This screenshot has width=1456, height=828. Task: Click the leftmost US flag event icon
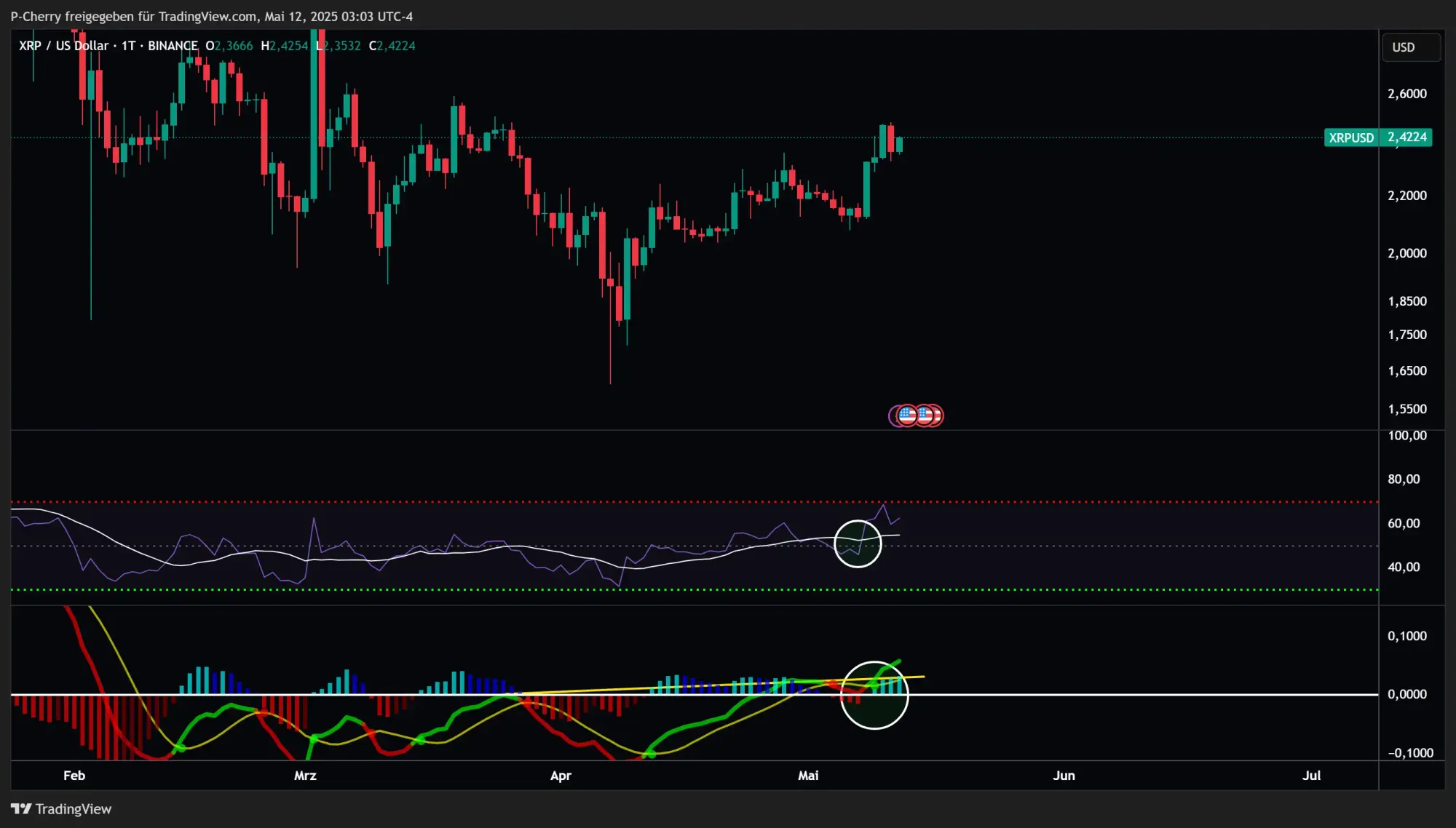(x=906, y=415)
